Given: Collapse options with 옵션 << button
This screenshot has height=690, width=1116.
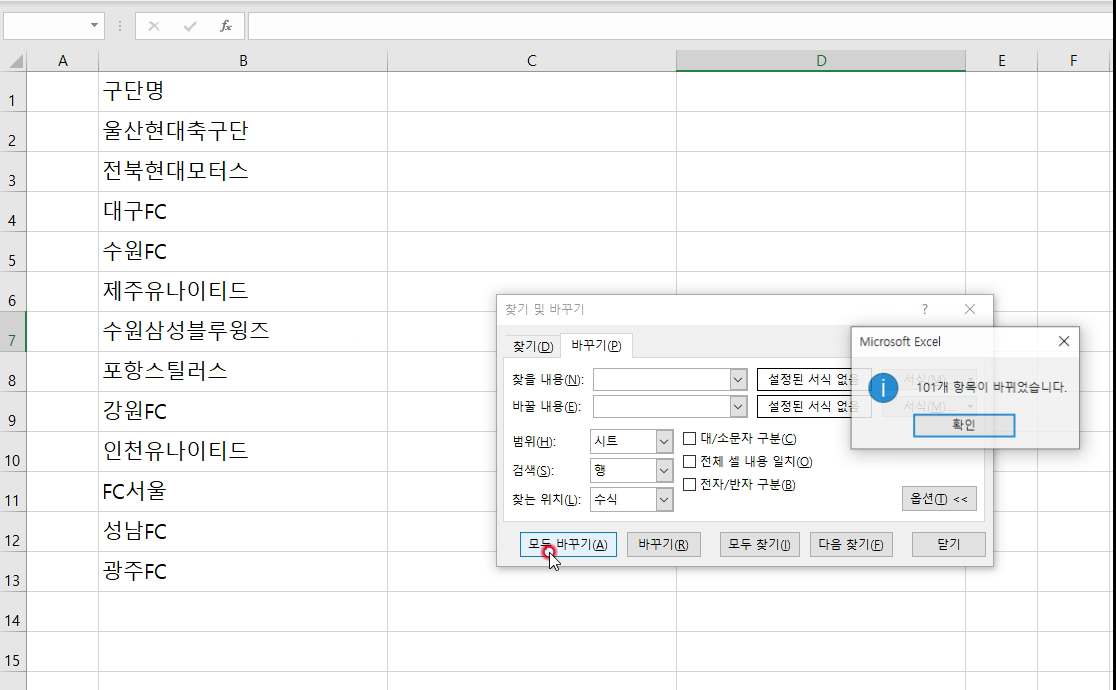Looking at the screenshot, I should coord(939,499).
